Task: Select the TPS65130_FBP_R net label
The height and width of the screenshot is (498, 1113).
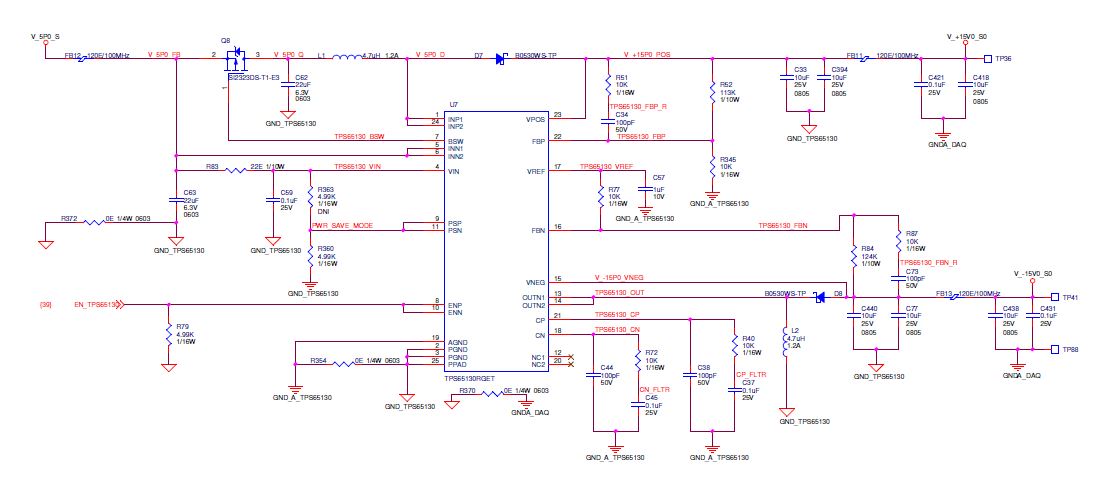Action: [638, 106]
